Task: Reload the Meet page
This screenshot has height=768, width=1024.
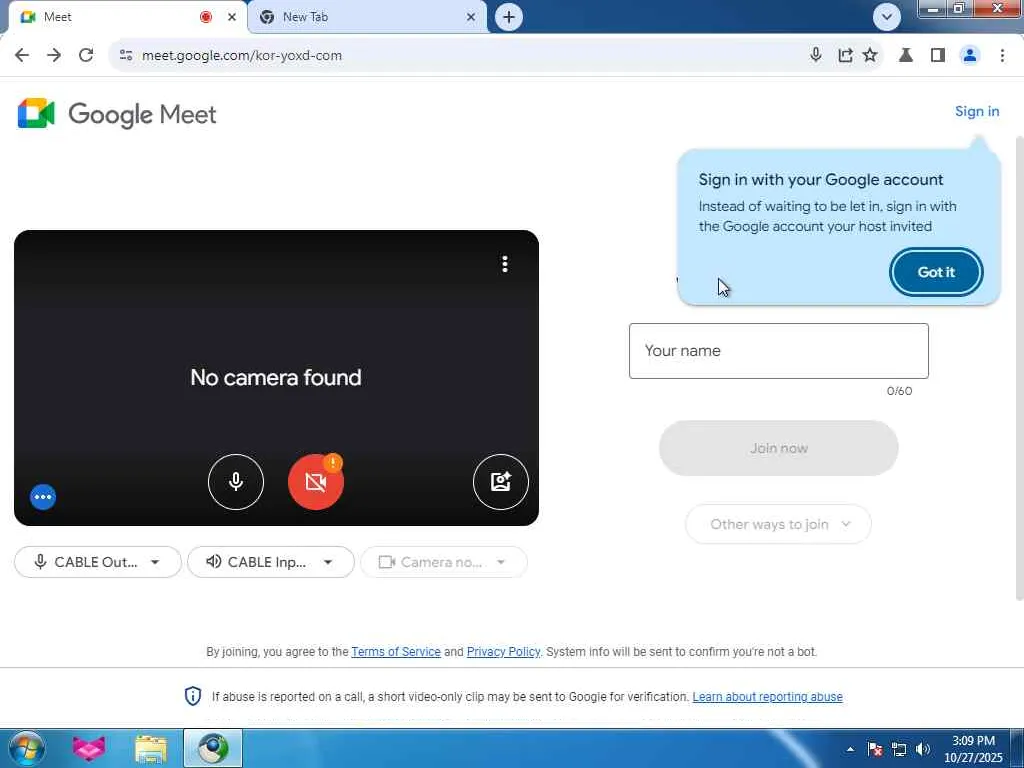Action: (x=86, y=56)
